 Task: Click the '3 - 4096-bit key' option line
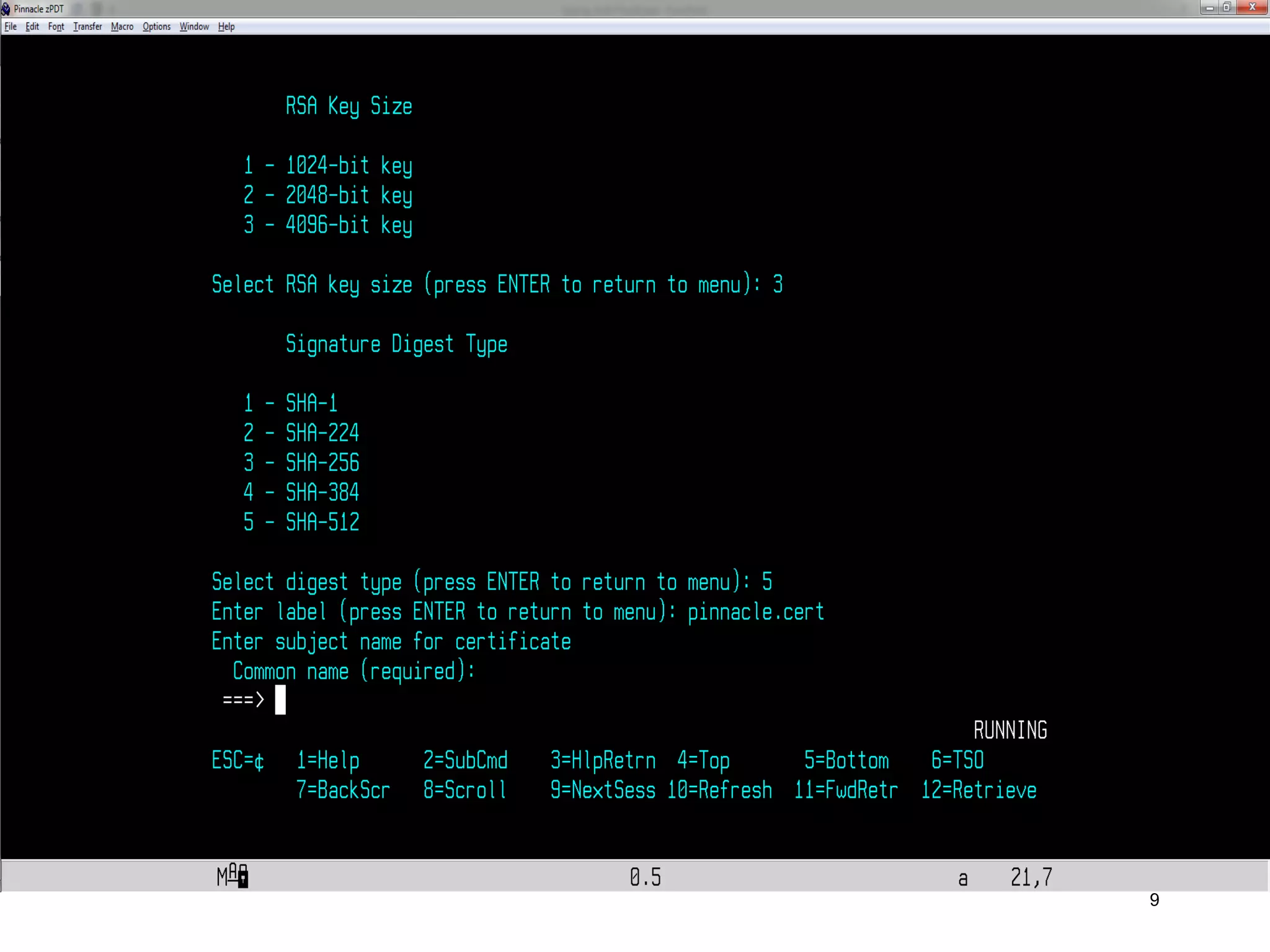point(327,225)
